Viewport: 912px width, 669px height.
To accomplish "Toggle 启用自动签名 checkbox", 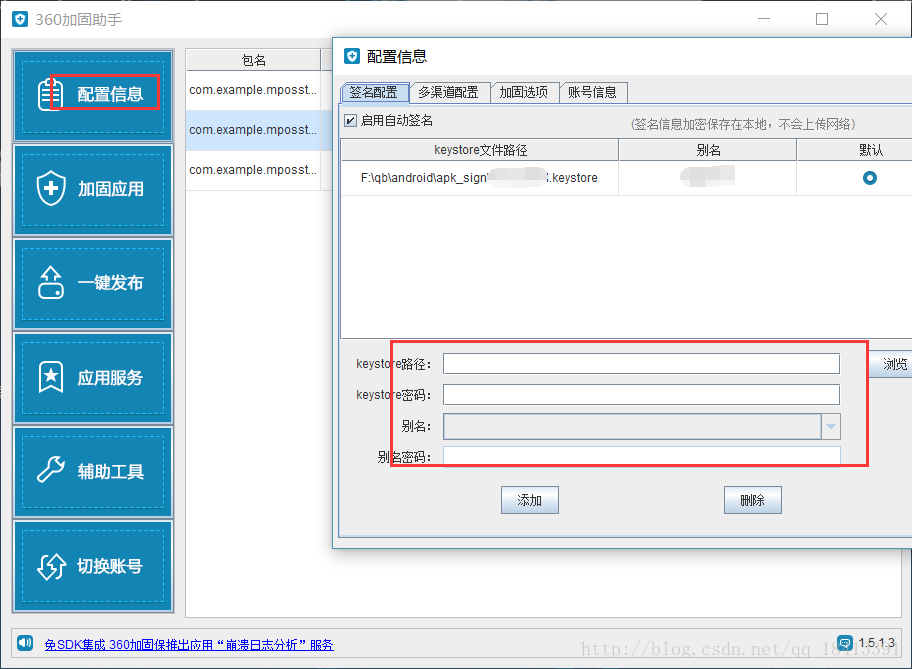I will (350, 120).
